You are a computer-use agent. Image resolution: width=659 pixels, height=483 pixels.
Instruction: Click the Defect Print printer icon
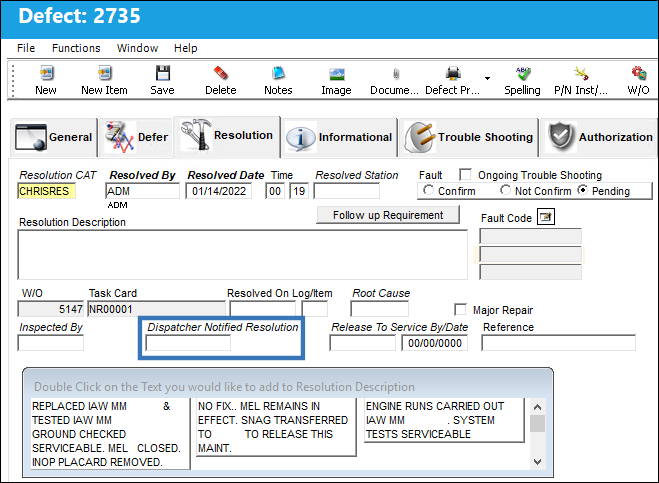453,73
